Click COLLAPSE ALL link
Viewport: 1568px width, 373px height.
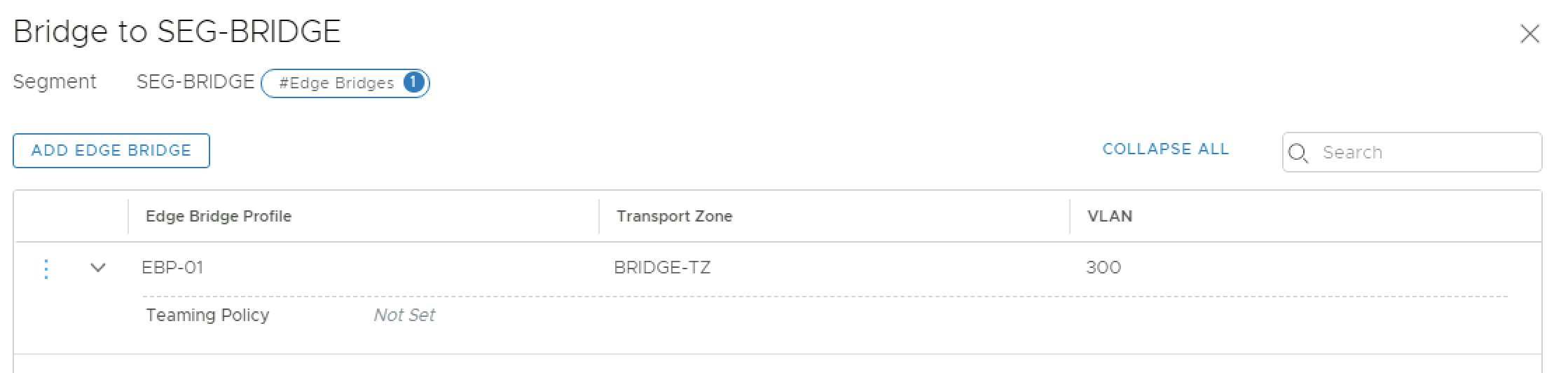click(x=1165, y=149)
